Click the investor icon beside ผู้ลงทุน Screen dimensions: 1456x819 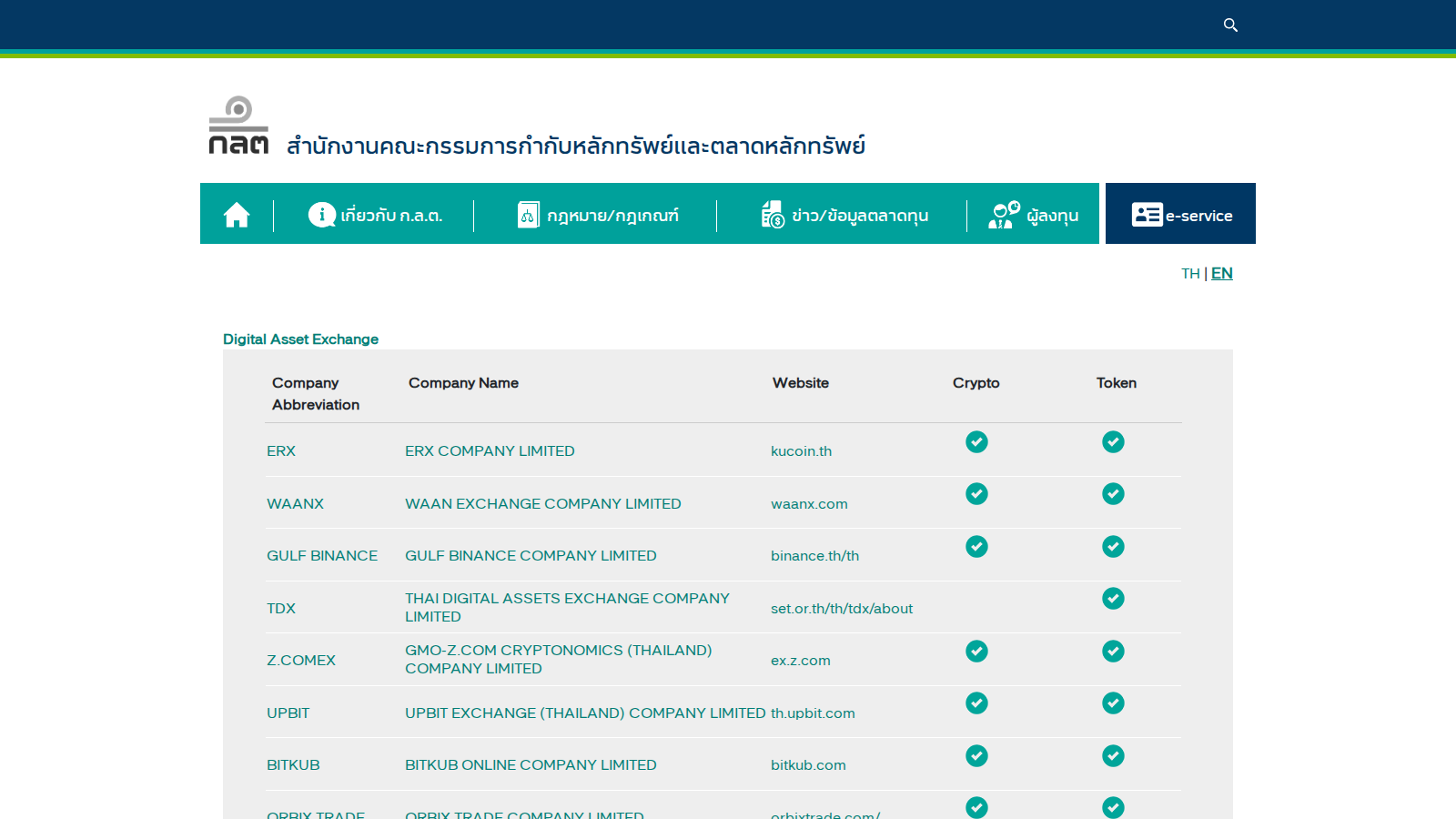[1005, 215]
